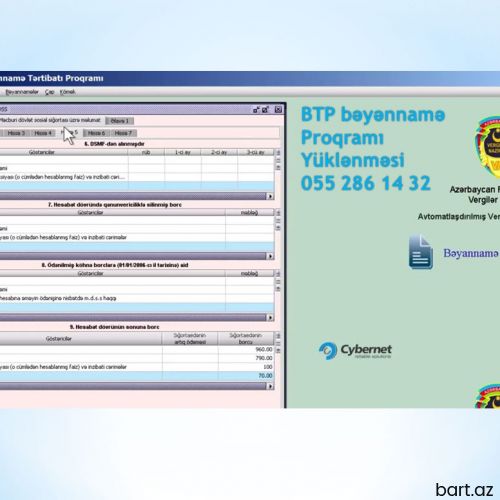
Task: Click the 1-ci ay column header
Action: coord(183,152)
